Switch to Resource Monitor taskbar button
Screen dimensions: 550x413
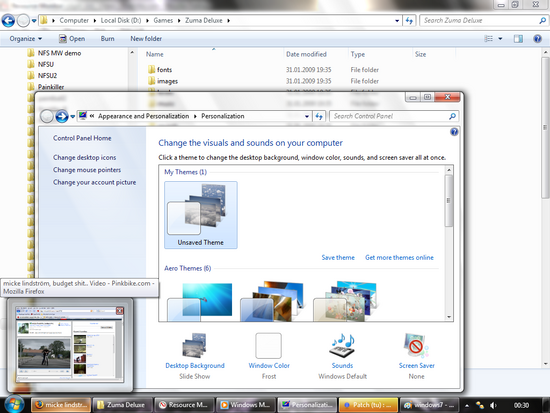[x=184, y=405]
